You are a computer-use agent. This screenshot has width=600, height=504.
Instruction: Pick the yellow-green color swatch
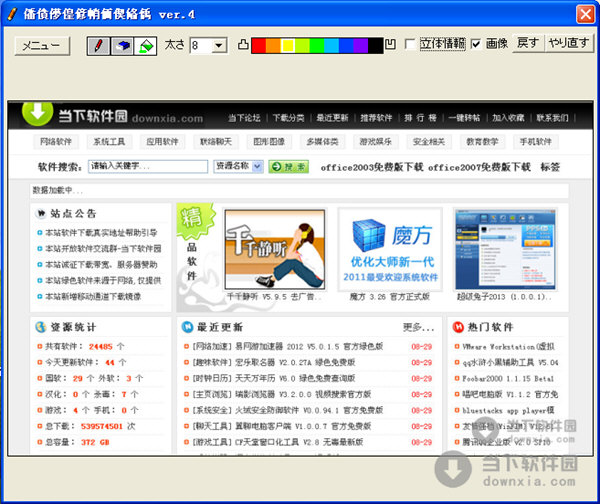point(302,46)
